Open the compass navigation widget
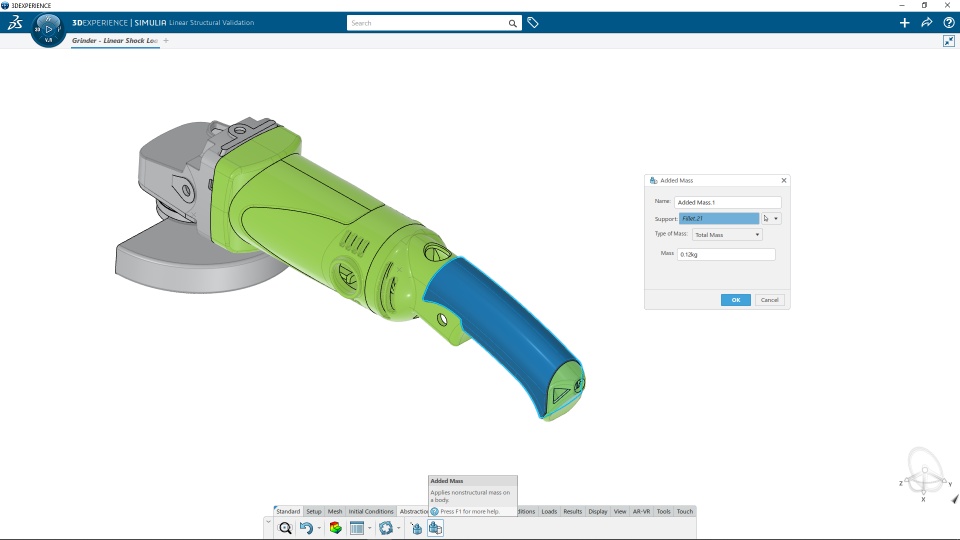Viewport: 960px width, 540px height. (48, 29)
